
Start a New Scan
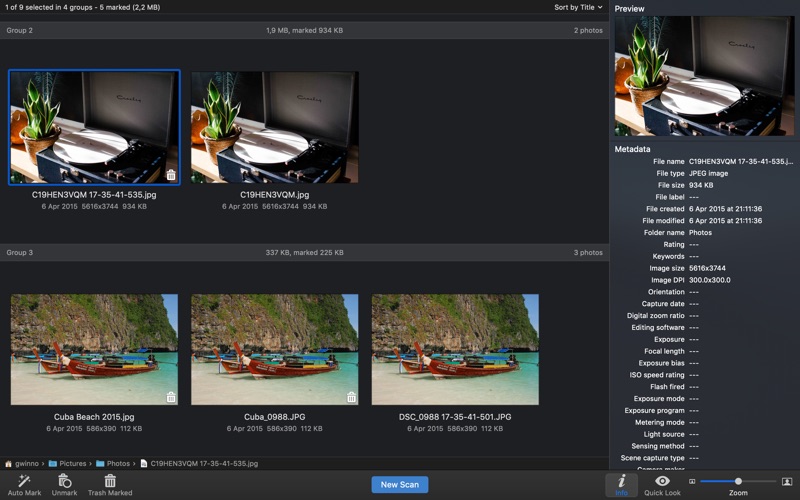click(399, 485)
